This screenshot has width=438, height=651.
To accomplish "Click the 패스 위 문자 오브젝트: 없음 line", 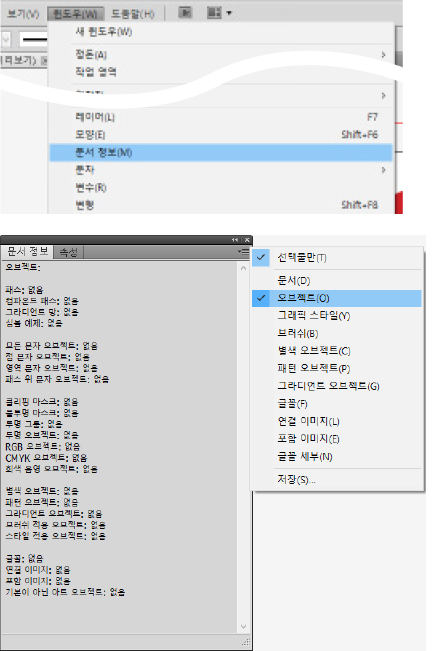I will pos(57,379).
